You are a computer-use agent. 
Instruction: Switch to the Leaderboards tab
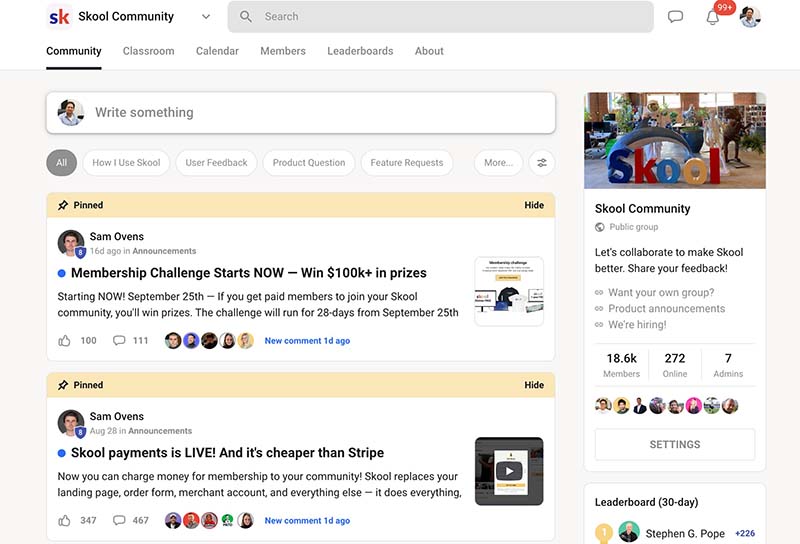tap(360, 51)
